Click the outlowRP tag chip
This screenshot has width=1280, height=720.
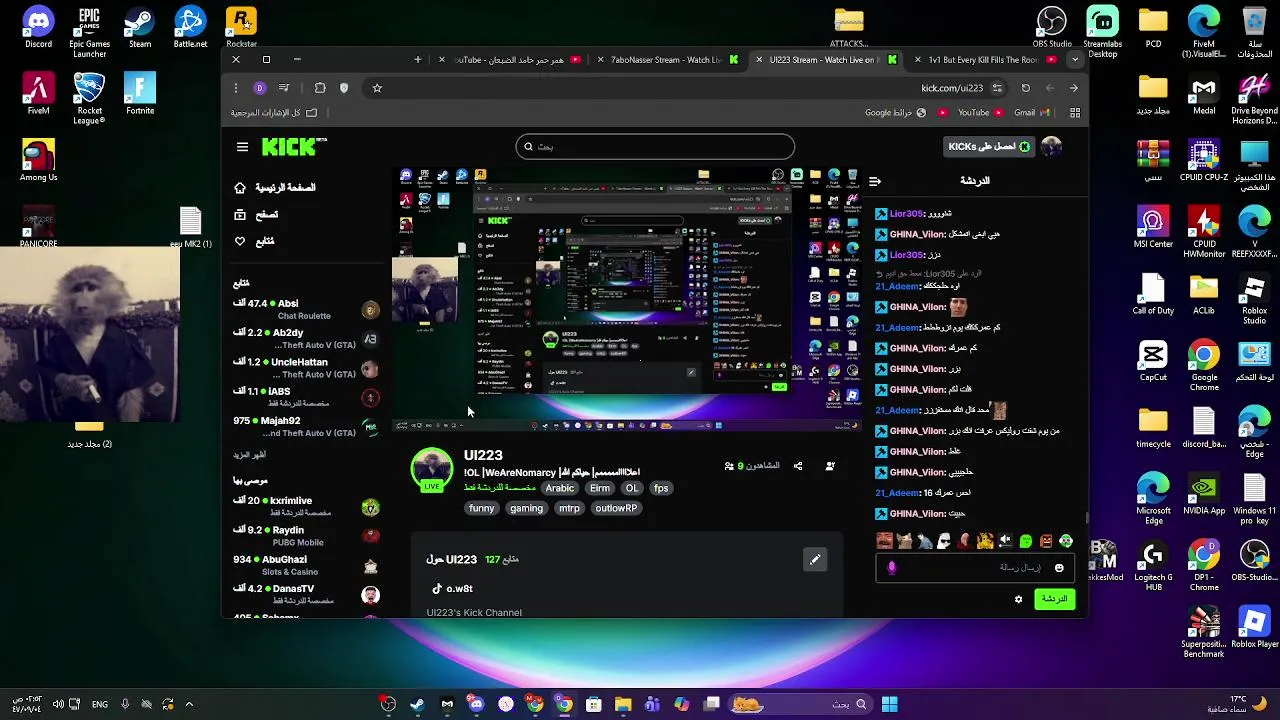tap(616, 508)
